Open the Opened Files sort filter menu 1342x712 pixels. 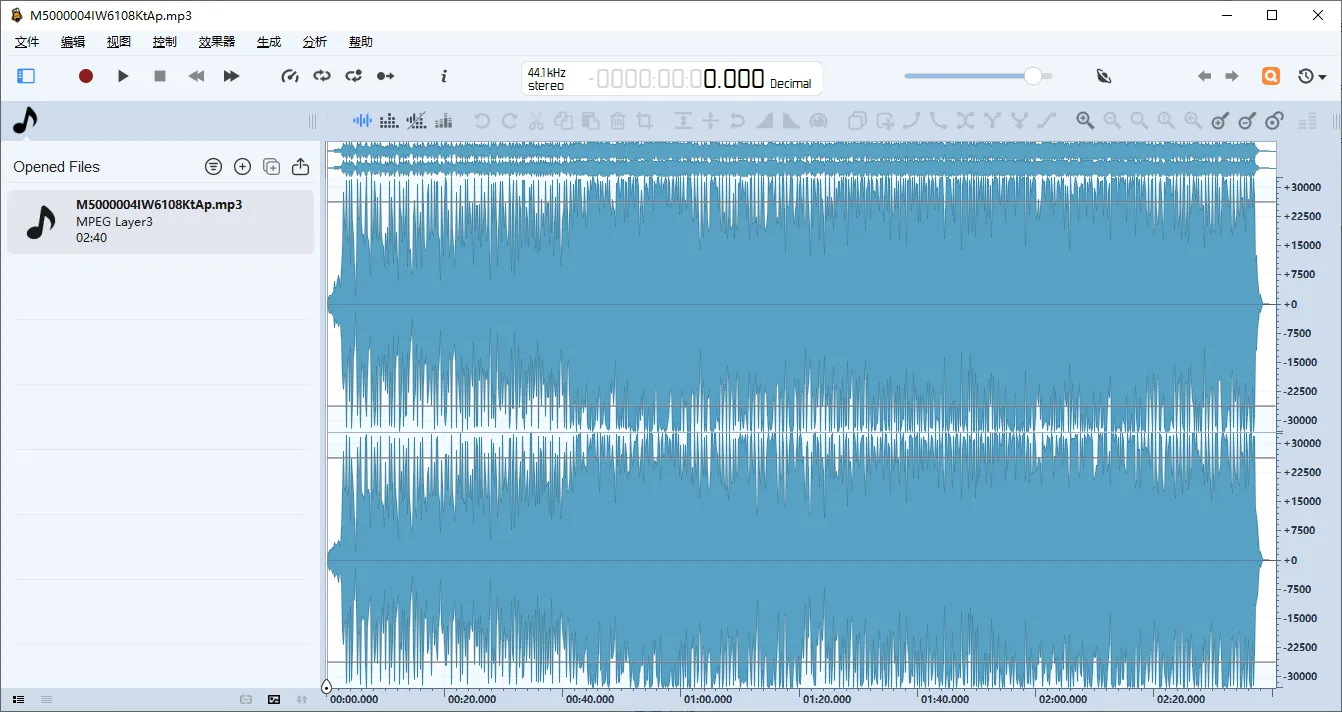(213, 167)
